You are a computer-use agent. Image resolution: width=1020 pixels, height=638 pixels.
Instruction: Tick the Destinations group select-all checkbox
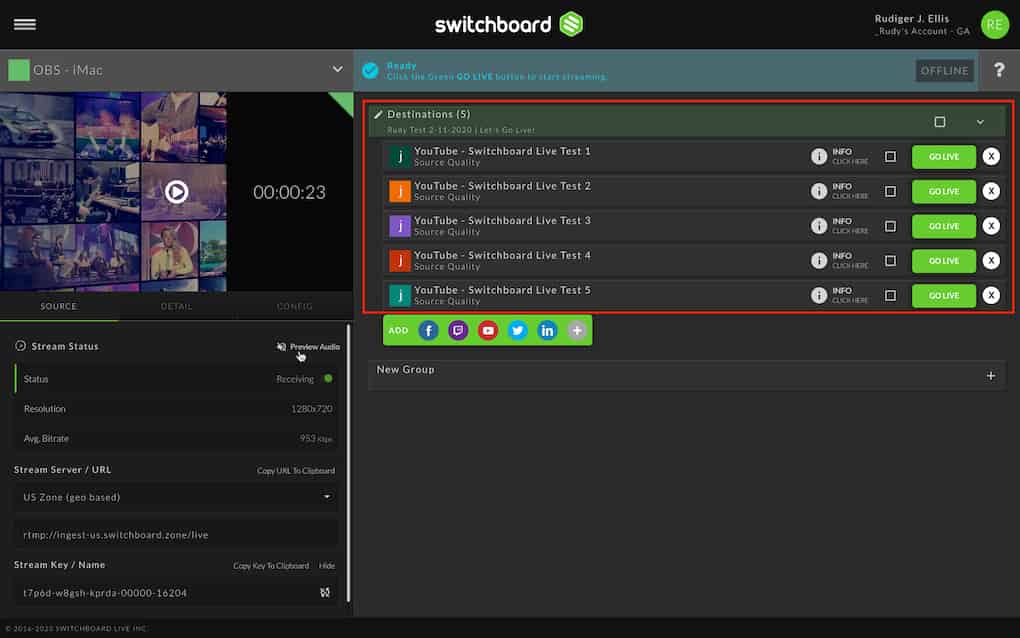pos(939,122)
